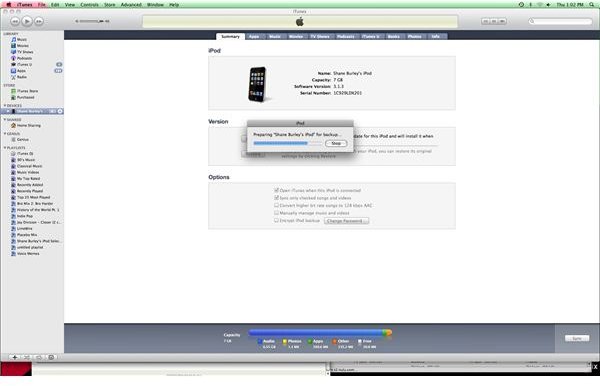This screenshot has width=600, height=386.
Task: Click the capacity usage bar
Action: click(x=320, y=333)
